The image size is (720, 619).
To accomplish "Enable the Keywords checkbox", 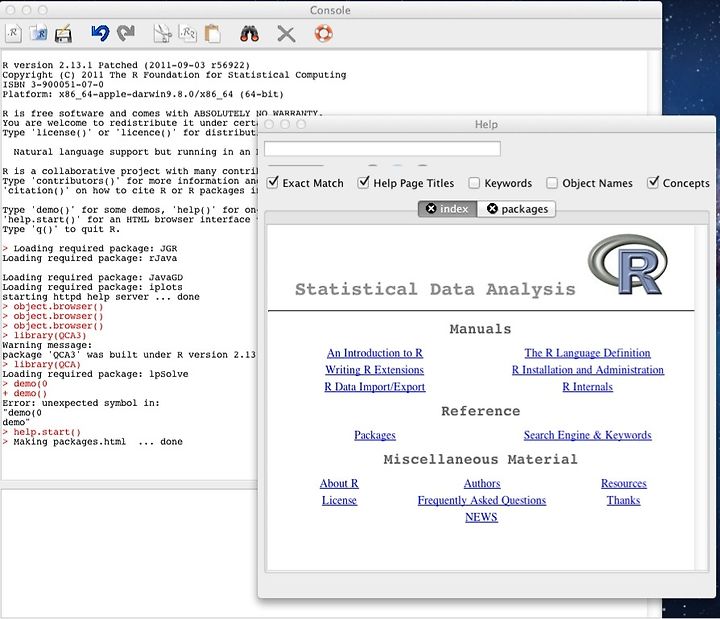I will [x=474, y=183].
